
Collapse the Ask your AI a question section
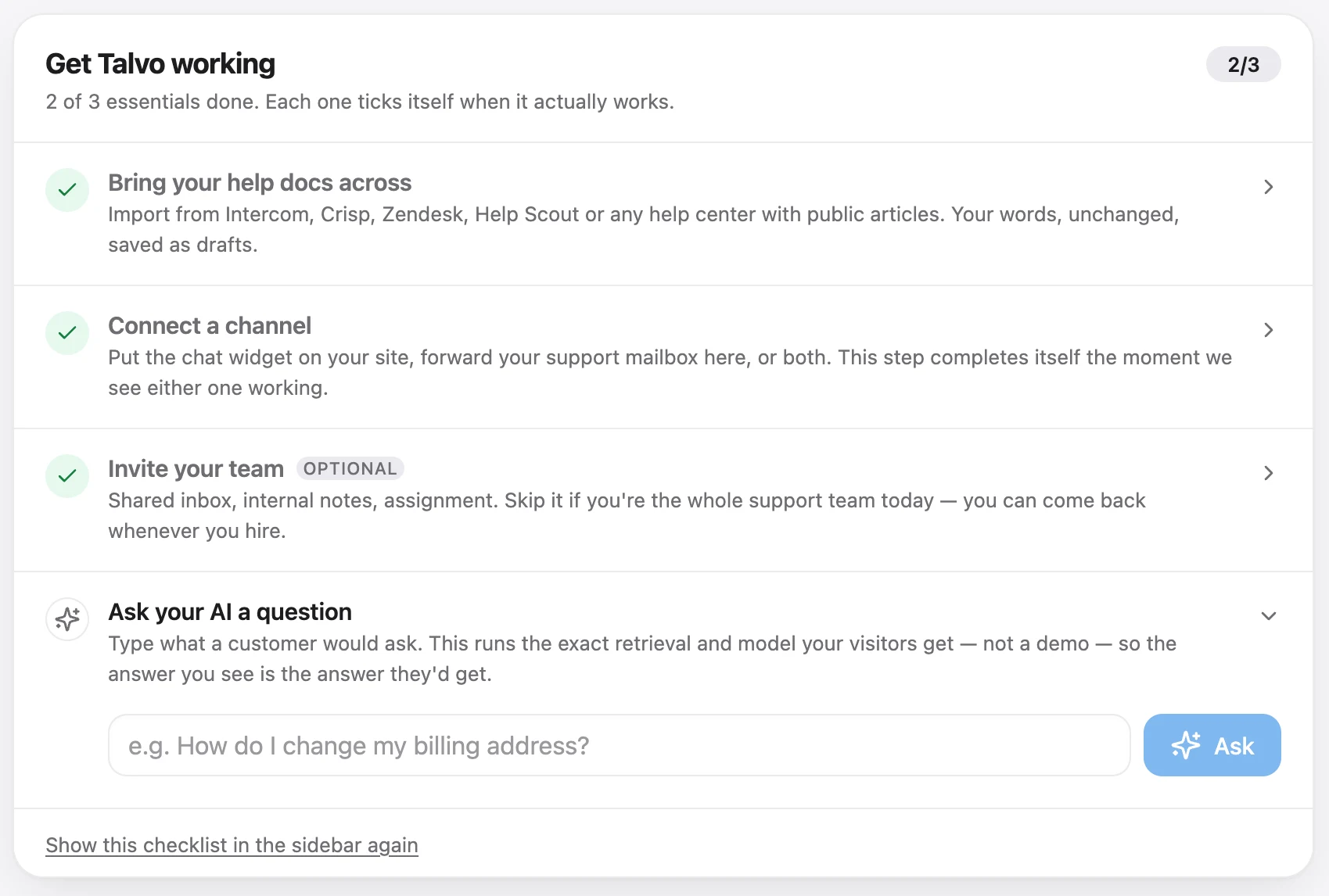[1269, 616]
